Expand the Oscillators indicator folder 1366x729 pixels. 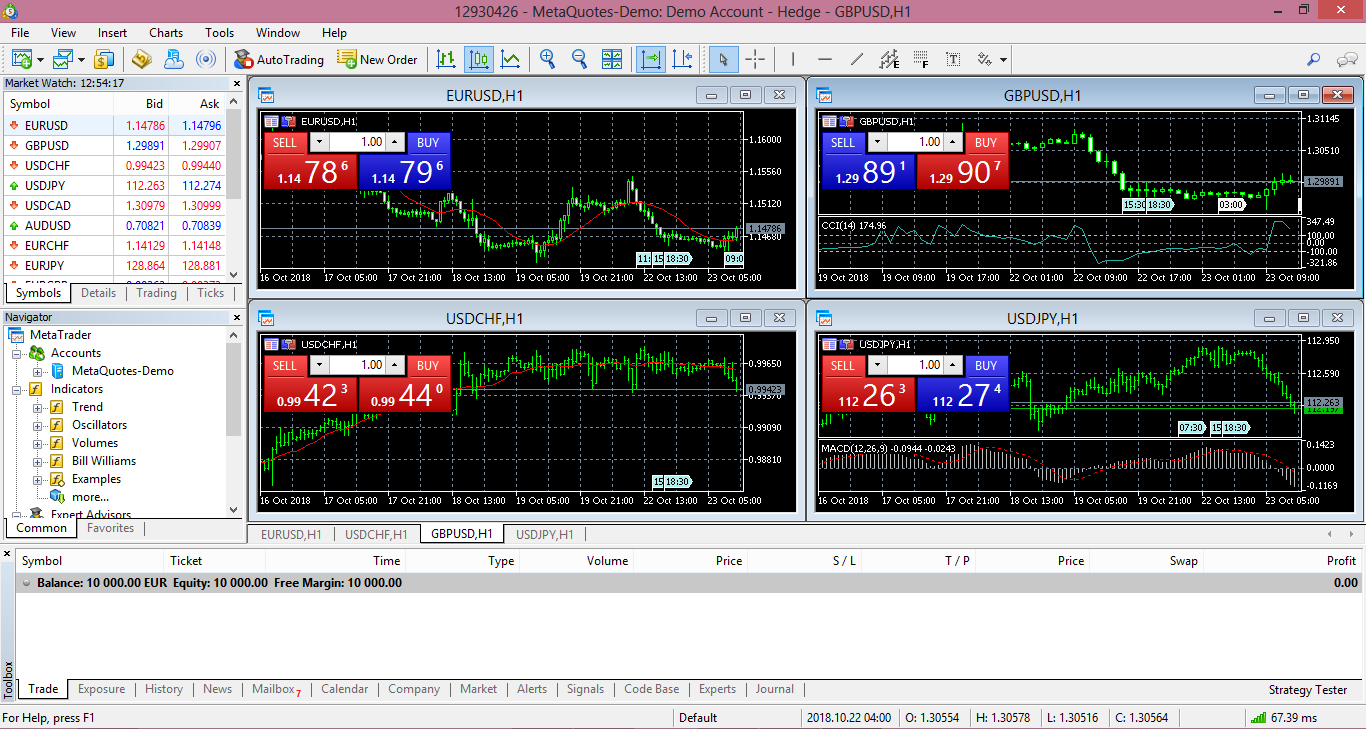37,425
